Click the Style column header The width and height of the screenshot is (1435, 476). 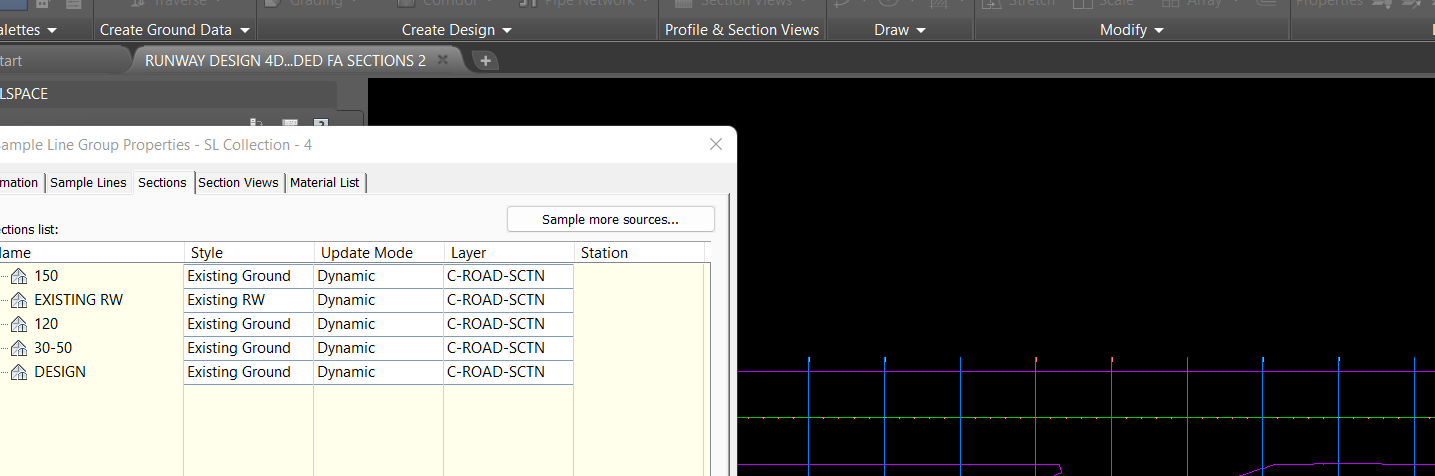pos(249,253)
